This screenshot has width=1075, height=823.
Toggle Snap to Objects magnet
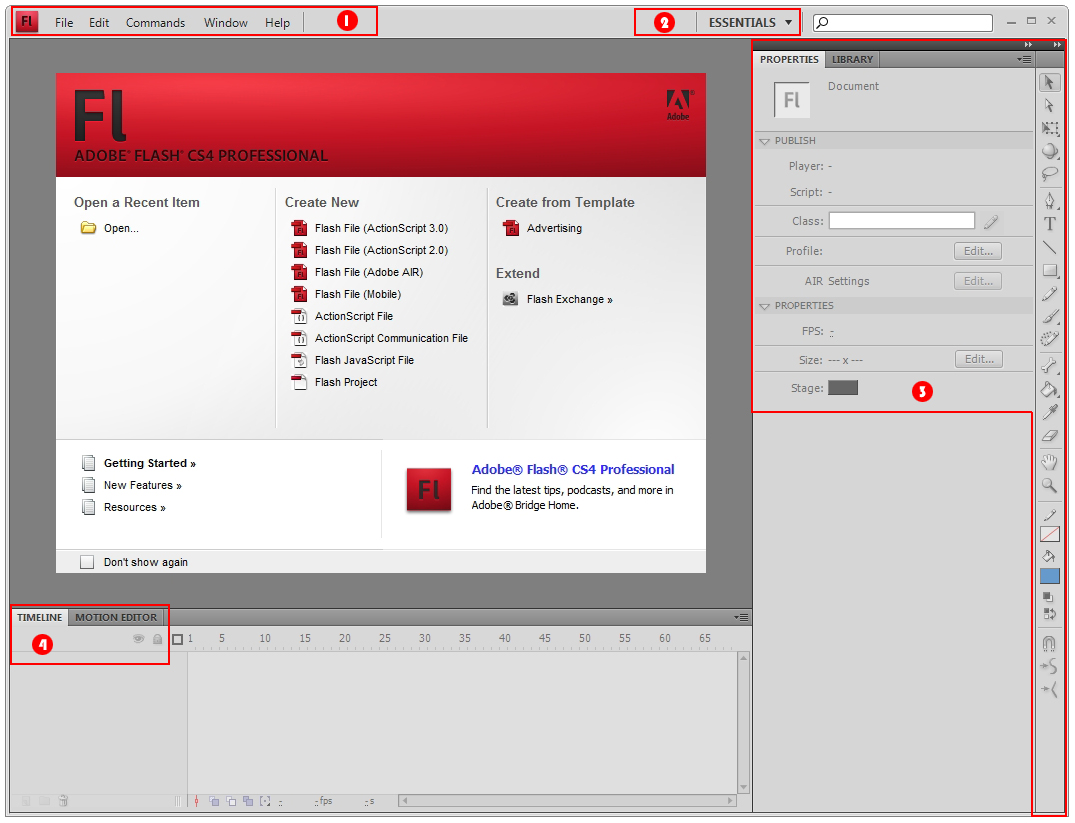1050,644
